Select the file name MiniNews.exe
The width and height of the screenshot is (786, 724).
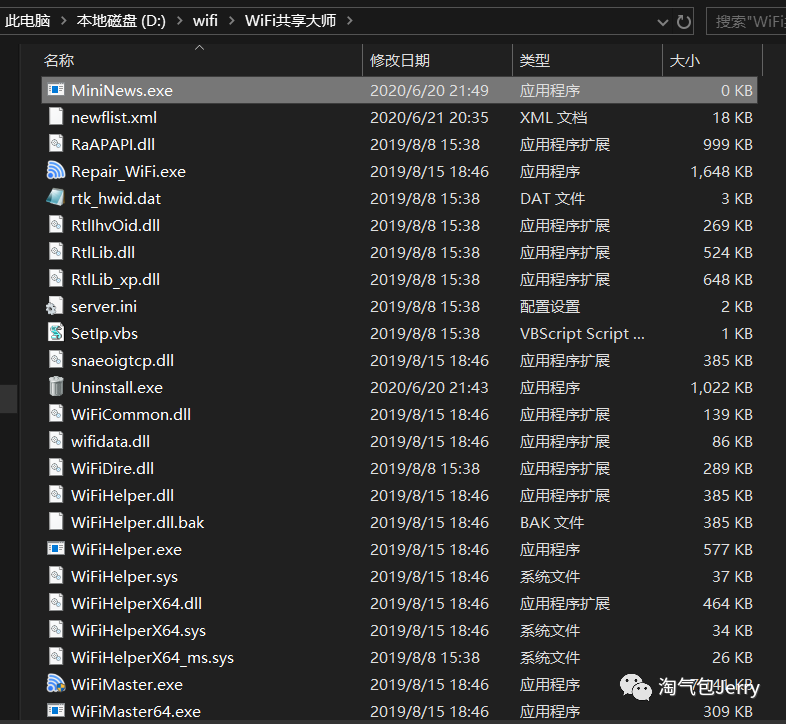122,90
